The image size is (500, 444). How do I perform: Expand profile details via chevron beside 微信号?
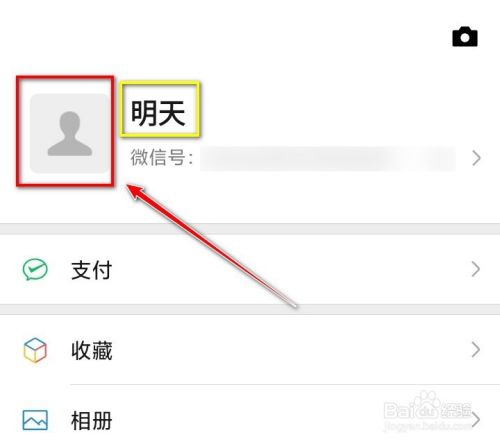point(476,158)
